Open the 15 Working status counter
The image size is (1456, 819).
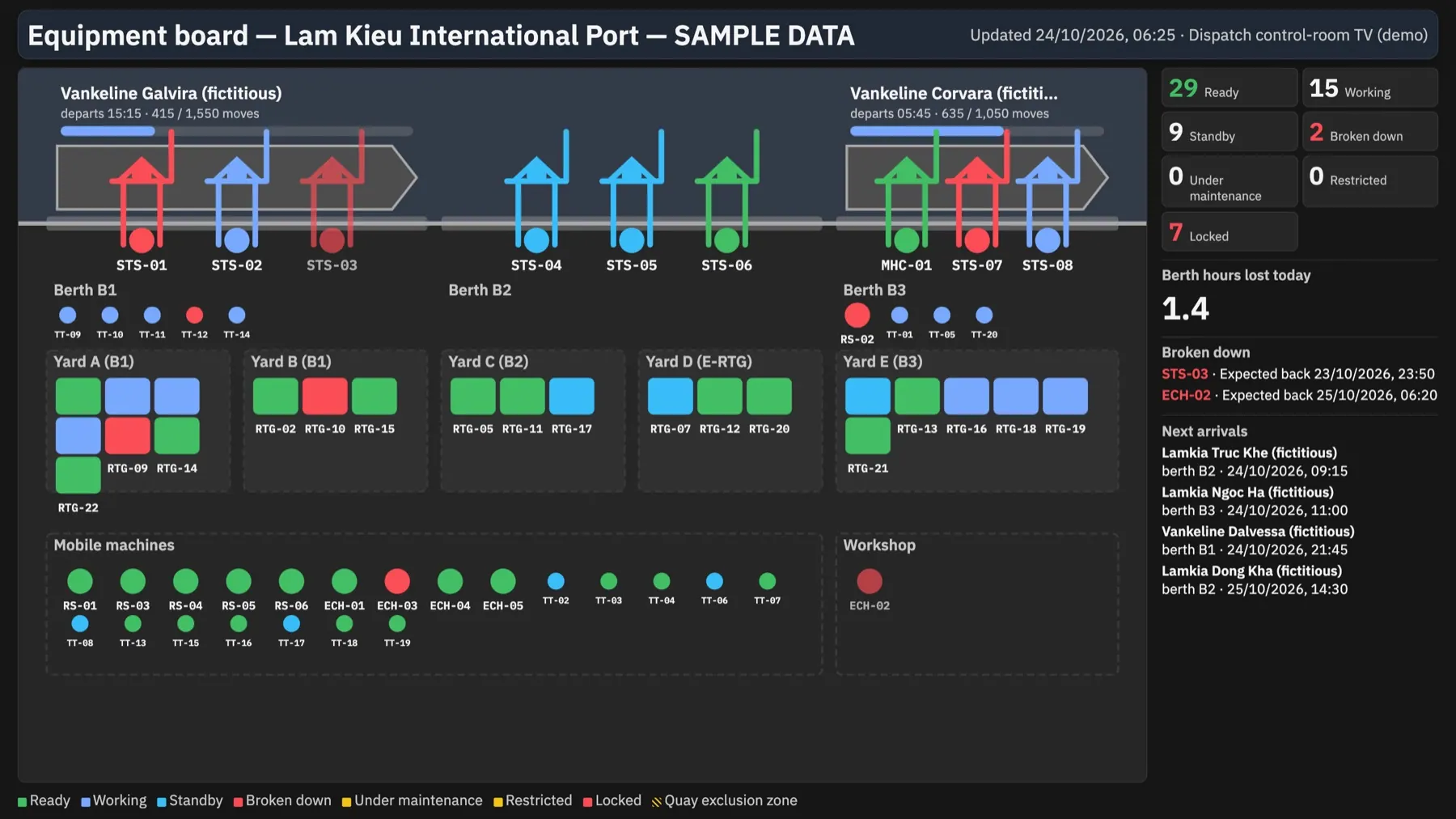coord(1370,87)
